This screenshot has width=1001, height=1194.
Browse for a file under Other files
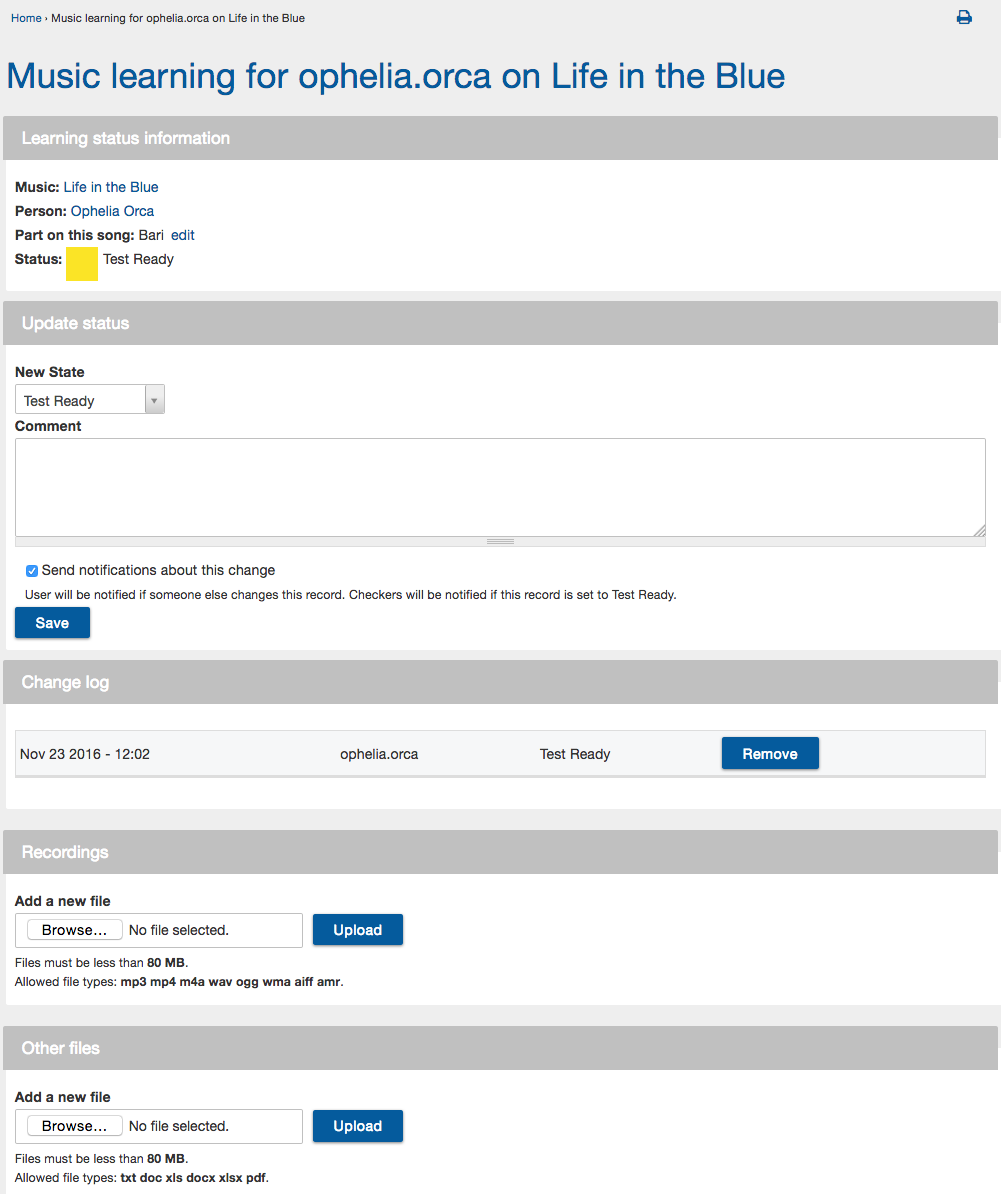coord(75,1125)
